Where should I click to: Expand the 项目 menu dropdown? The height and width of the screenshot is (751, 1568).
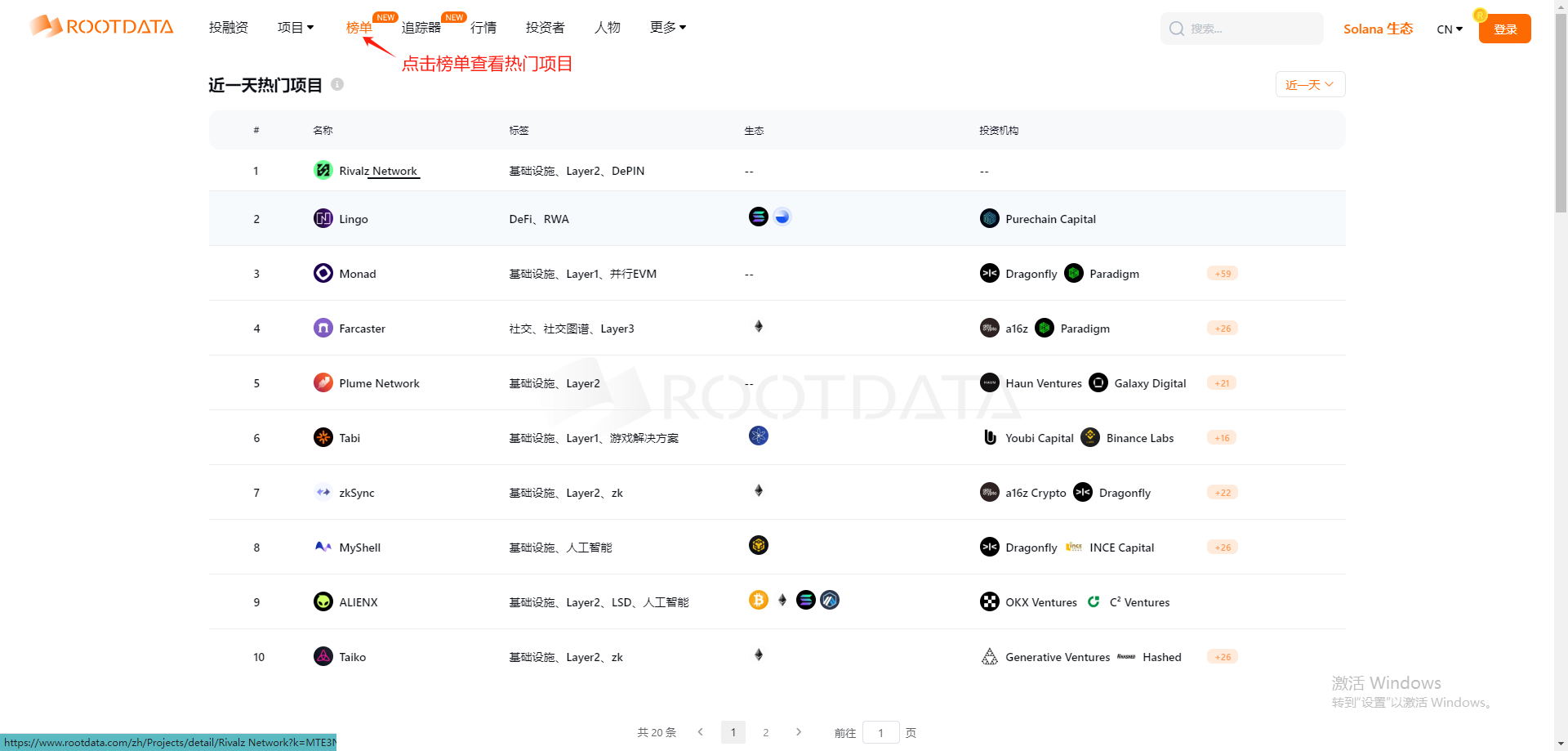coord(296,28)
